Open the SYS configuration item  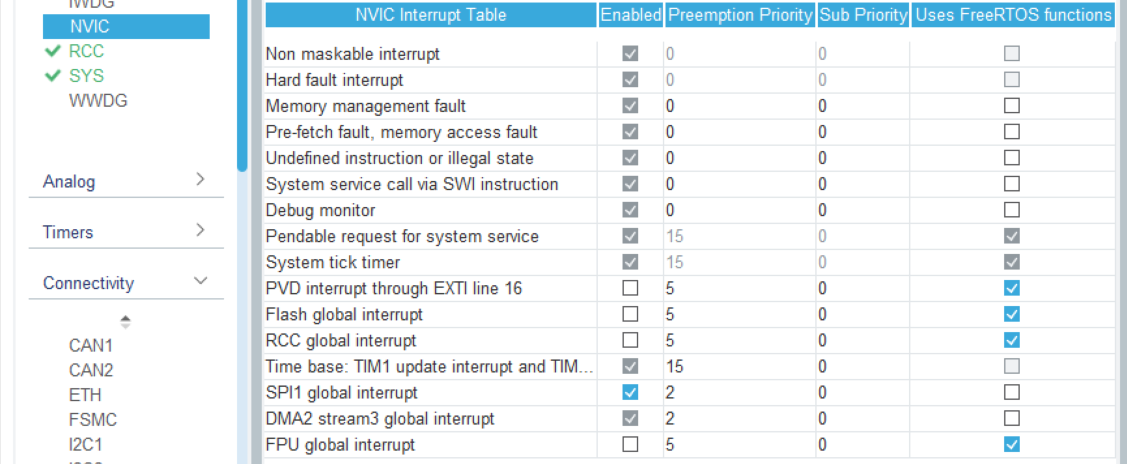(x=86, y=76)
